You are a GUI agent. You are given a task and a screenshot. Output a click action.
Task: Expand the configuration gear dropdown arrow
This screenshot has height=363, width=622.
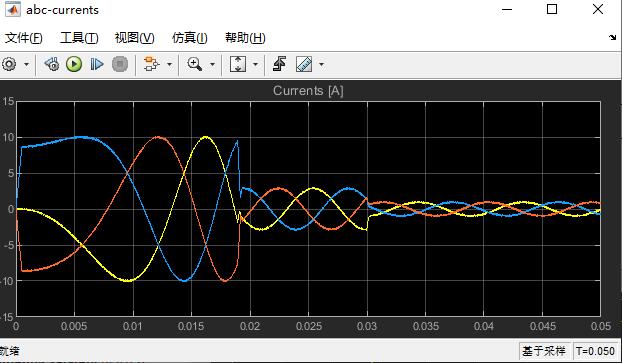(27, 64)
